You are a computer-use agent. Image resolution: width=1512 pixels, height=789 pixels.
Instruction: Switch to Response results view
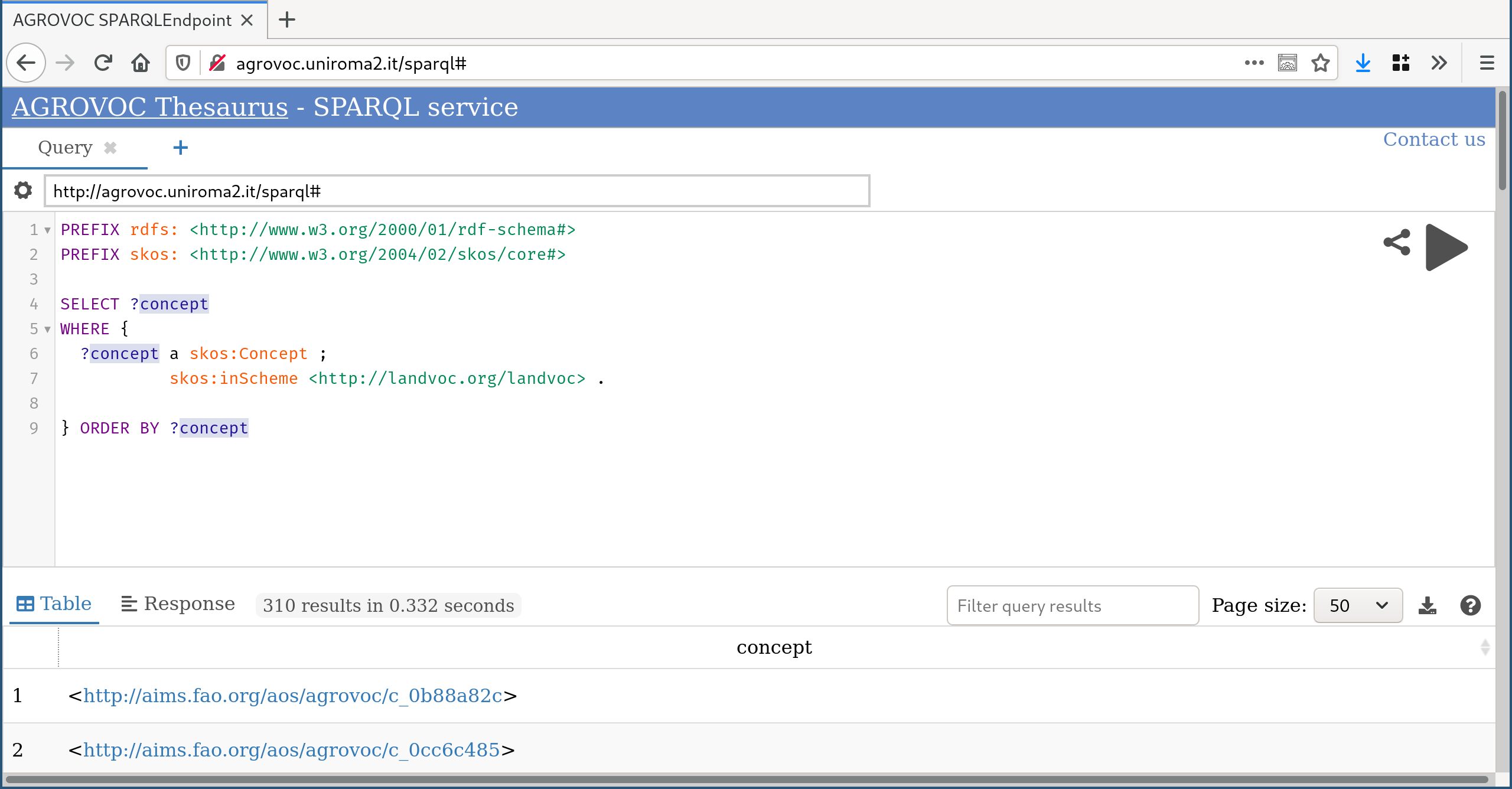[178, 604]
